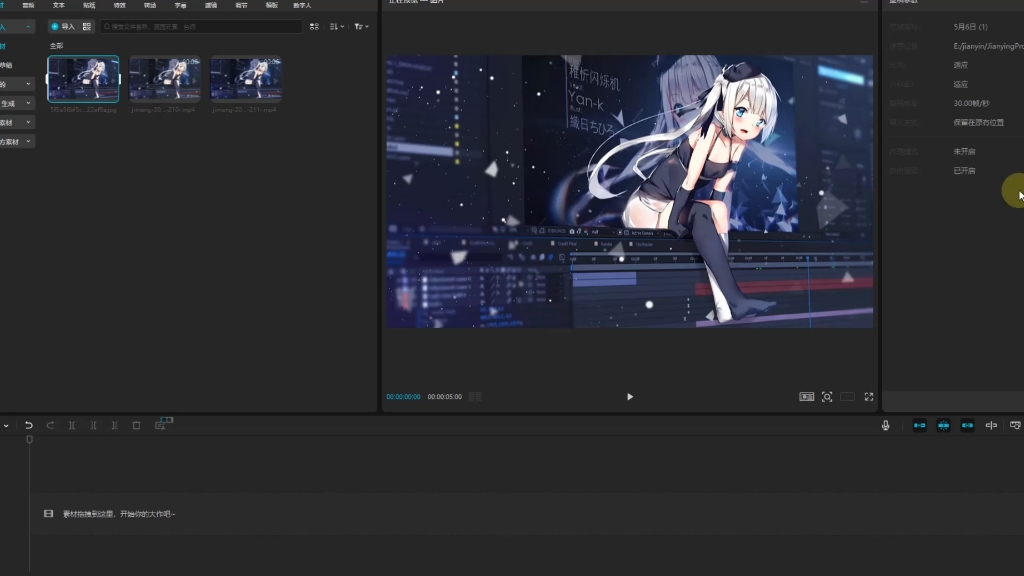Click the E:/jianyin save path text
Viewport: 1024px width, 576px height.
coord(988,46)
